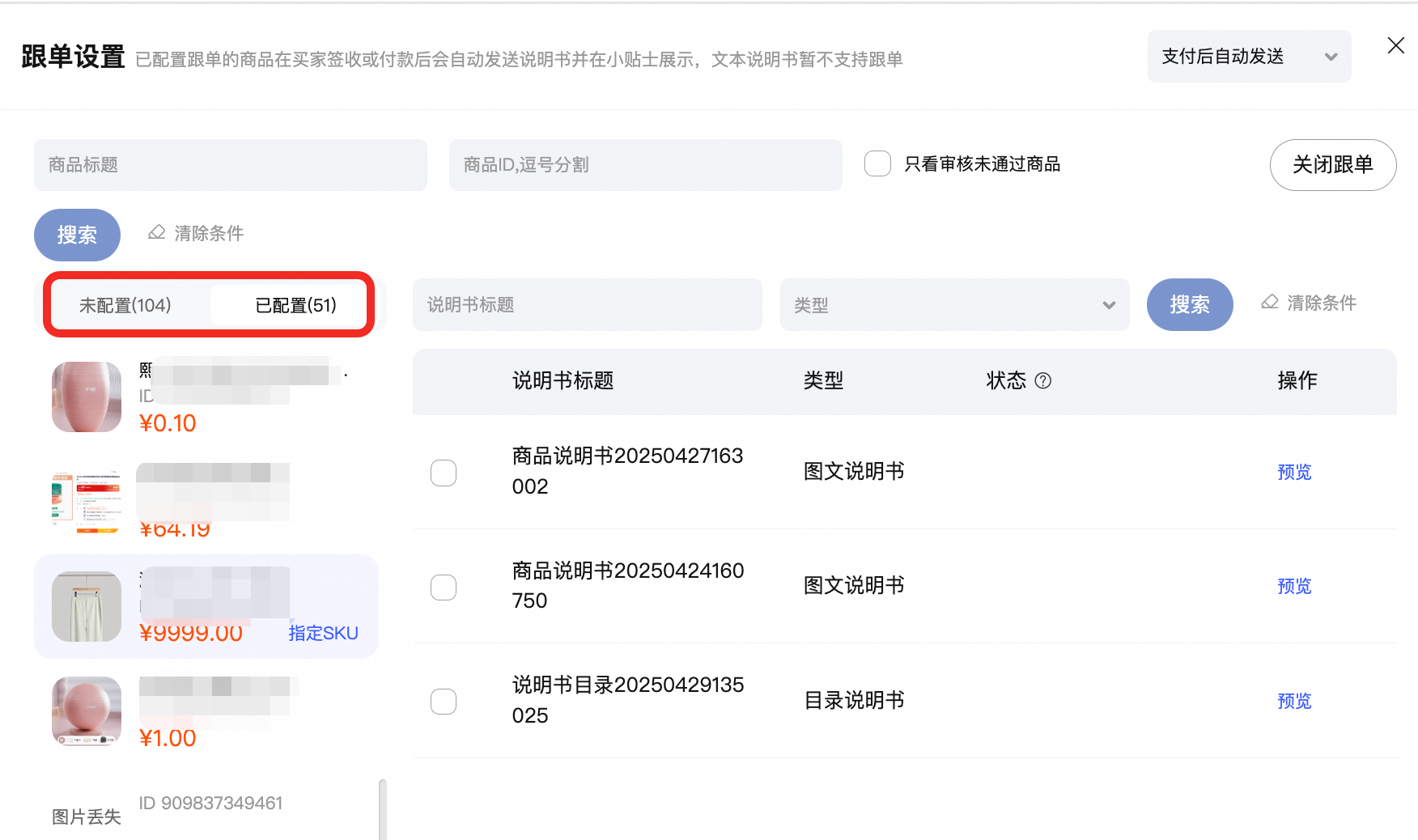Click the 状态 column header text
This screenshot has width=1418, height=840.
pyautogui.click(x=1006, y=381)
